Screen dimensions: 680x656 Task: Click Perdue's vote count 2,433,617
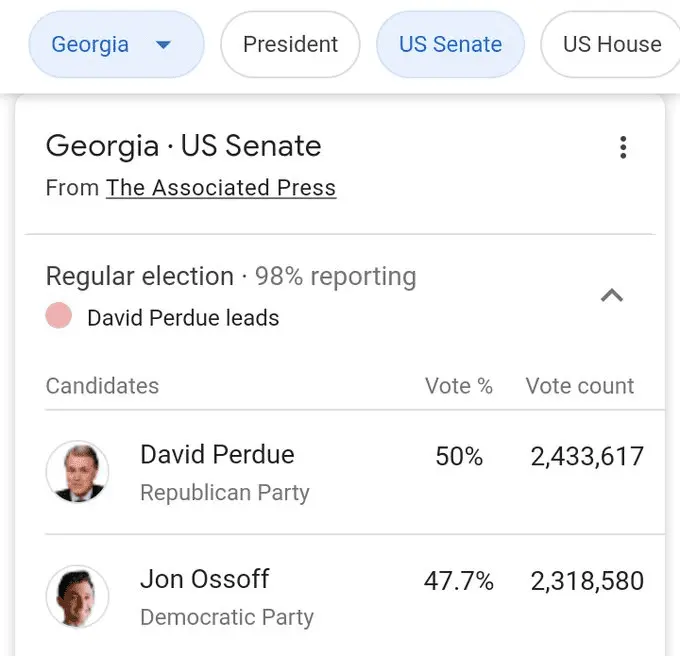coord(587,457)
